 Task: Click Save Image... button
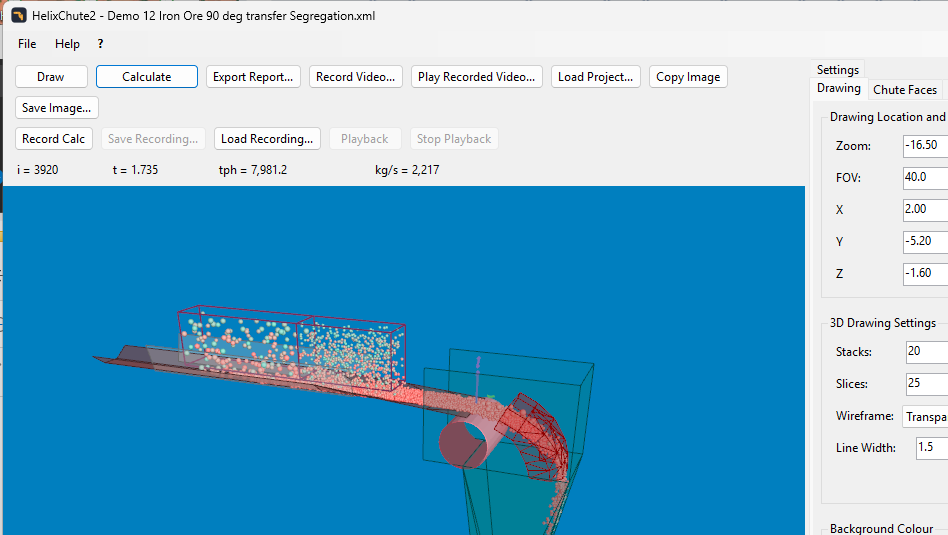point(57,108)
